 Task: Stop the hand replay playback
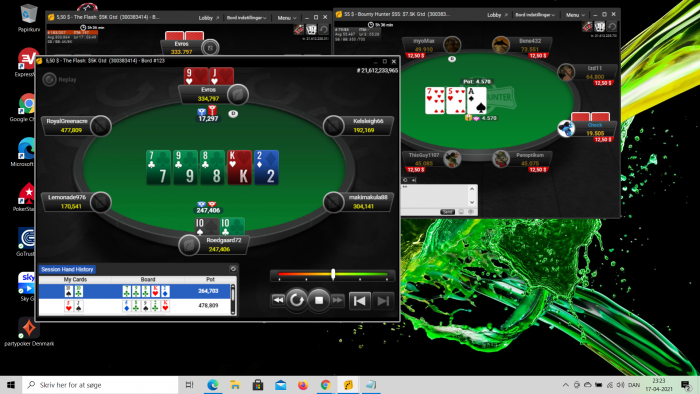319,300
